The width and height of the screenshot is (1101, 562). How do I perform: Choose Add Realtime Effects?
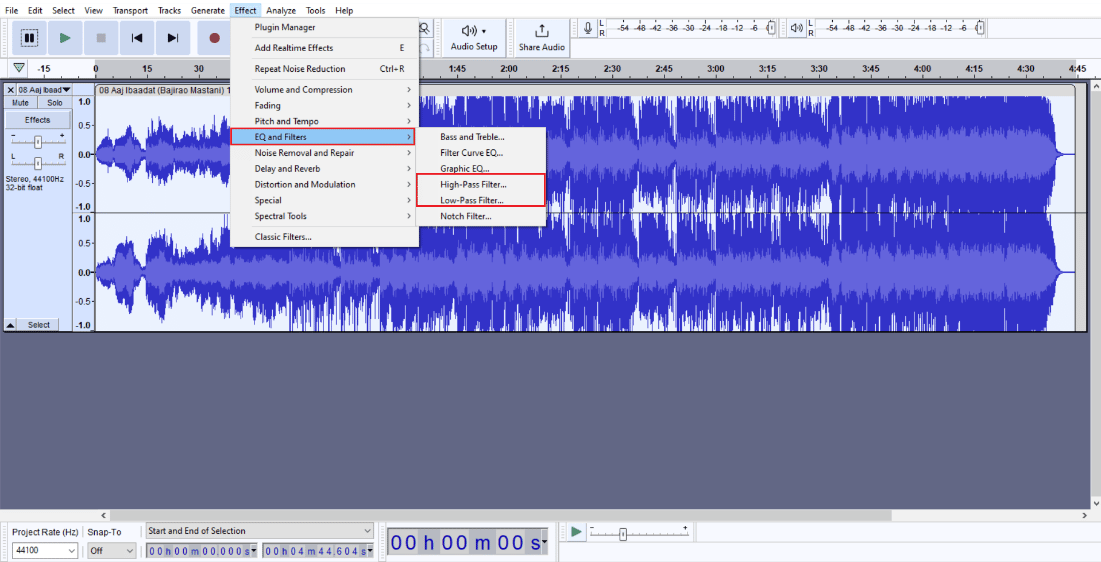(x=324, y=48)
